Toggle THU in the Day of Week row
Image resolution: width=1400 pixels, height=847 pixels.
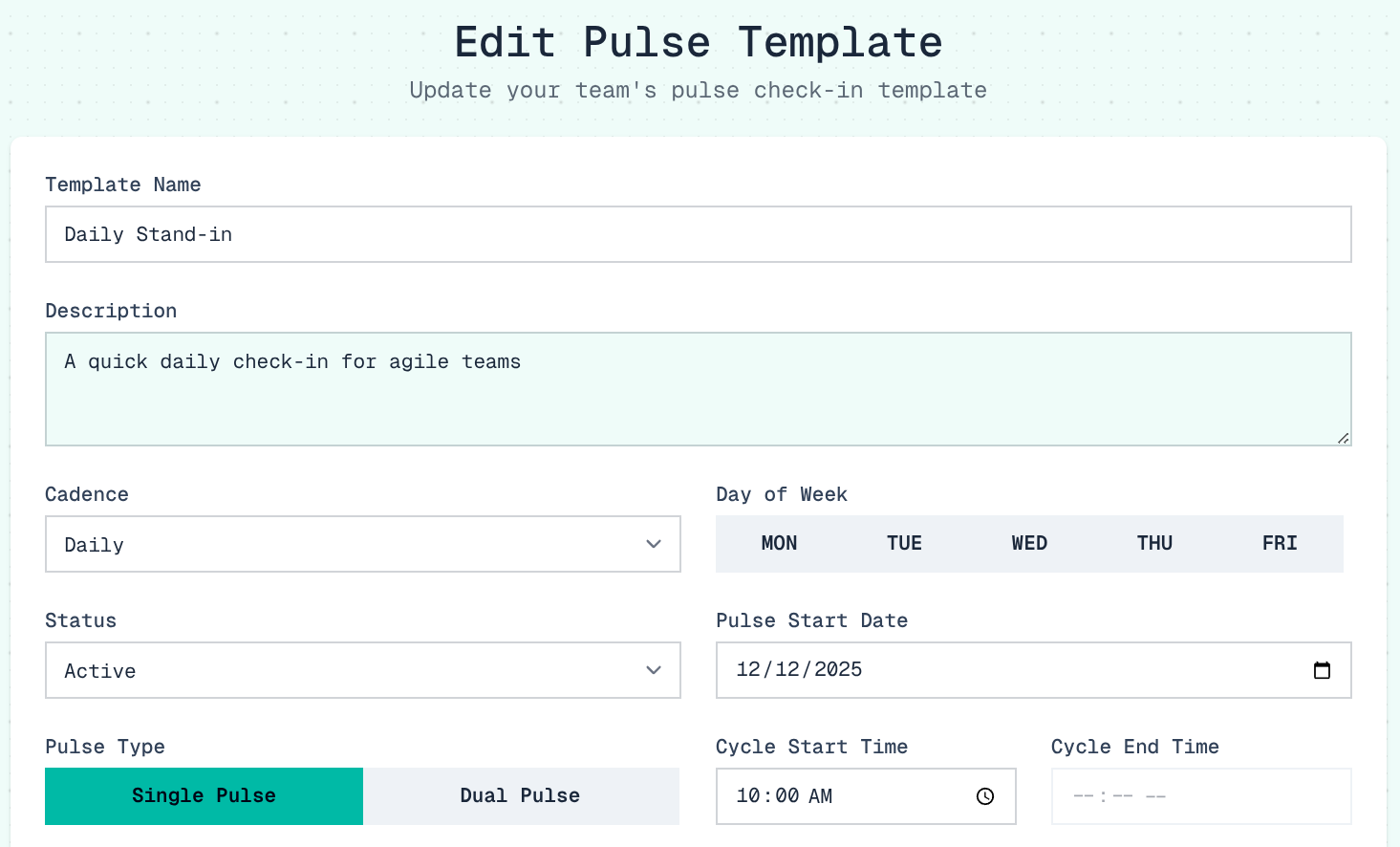point(1154,543)
